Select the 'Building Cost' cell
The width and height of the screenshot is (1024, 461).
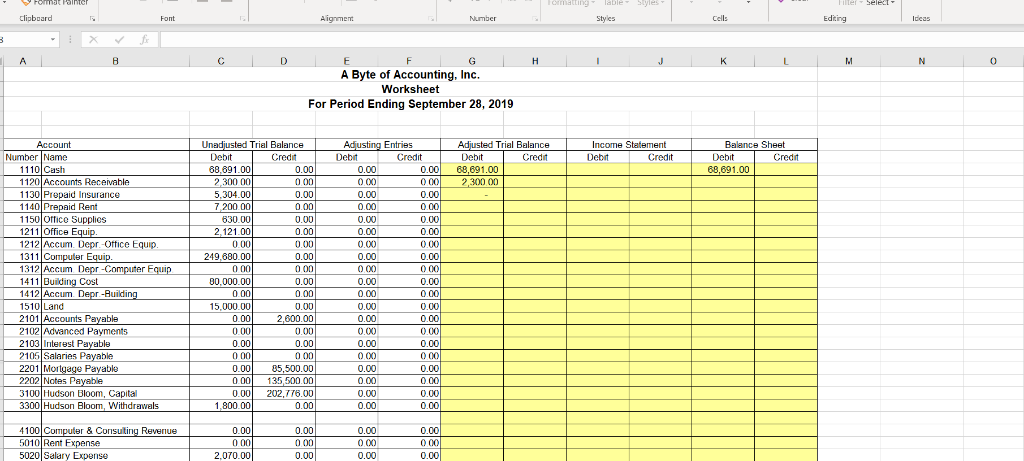point(116,281)
